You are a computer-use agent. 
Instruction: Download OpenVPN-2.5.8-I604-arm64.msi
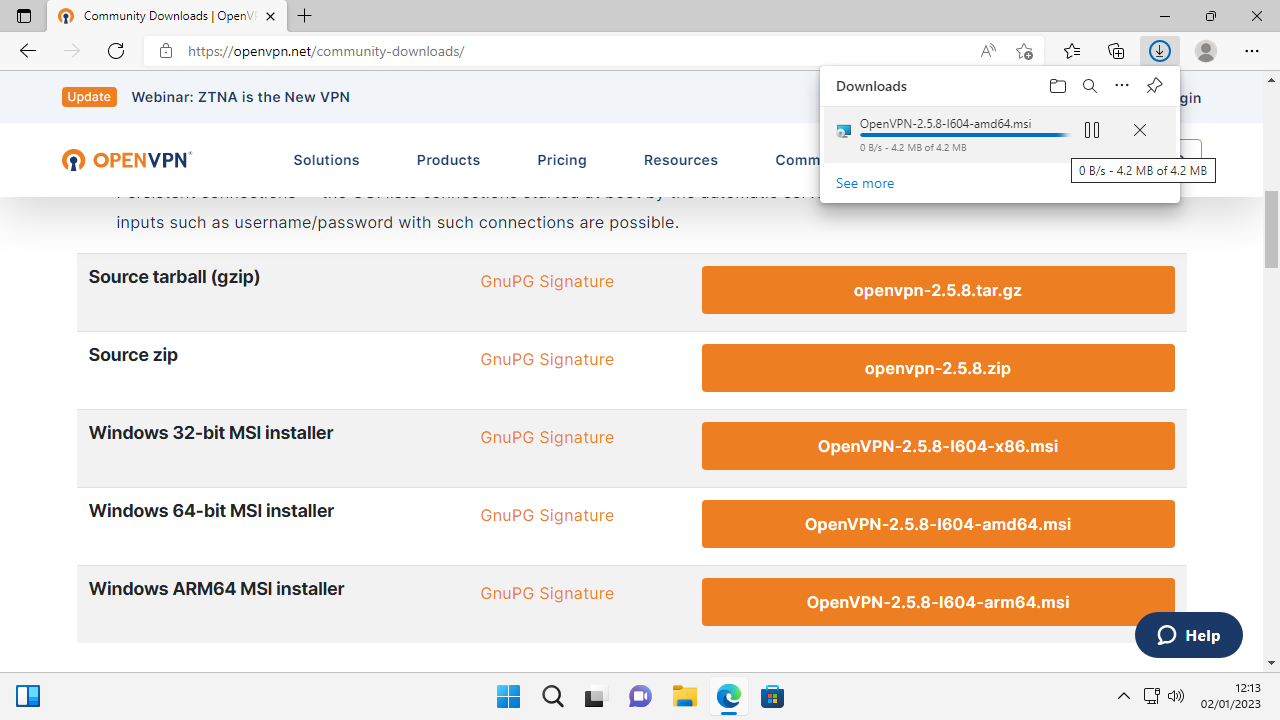938,602
